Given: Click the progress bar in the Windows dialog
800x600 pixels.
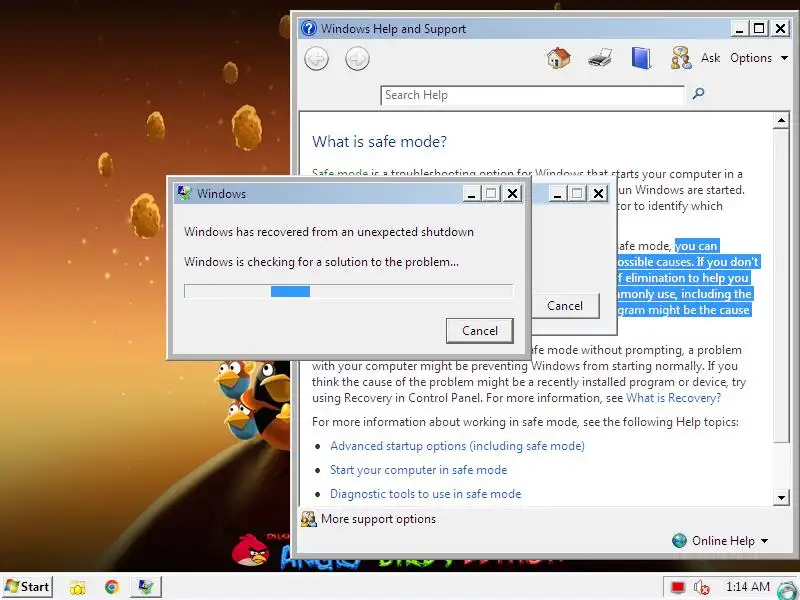Looking at the screenshot, I should click(x=348, y=291).
